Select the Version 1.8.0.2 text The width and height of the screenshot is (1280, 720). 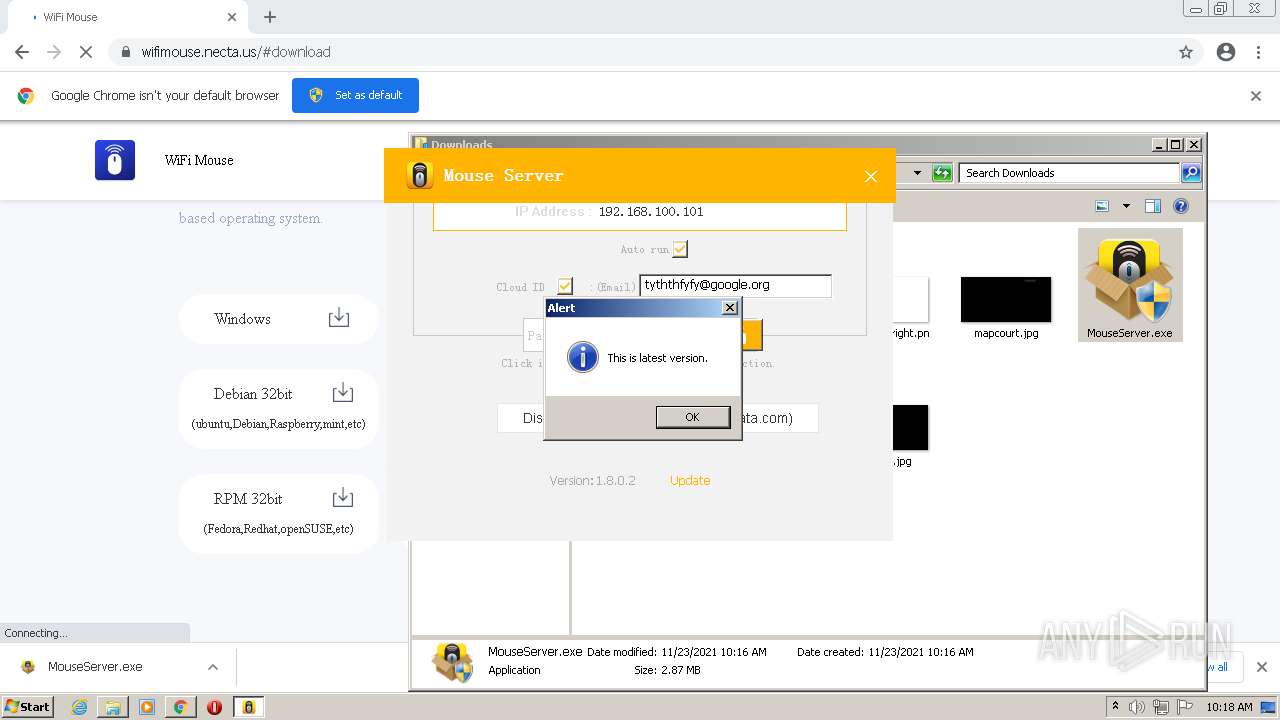pos(592,480)
